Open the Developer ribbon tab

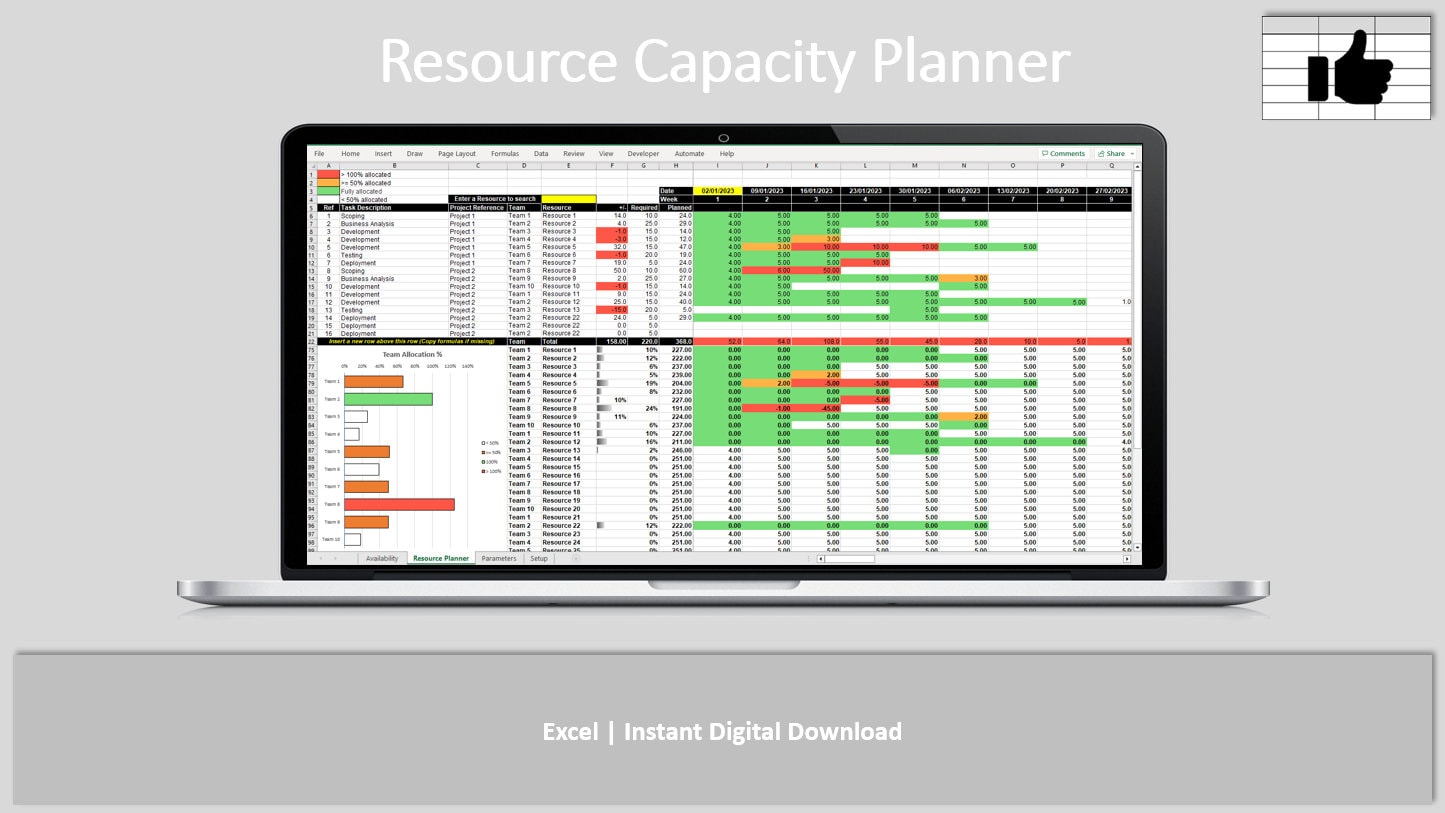[x=643, y=153]
